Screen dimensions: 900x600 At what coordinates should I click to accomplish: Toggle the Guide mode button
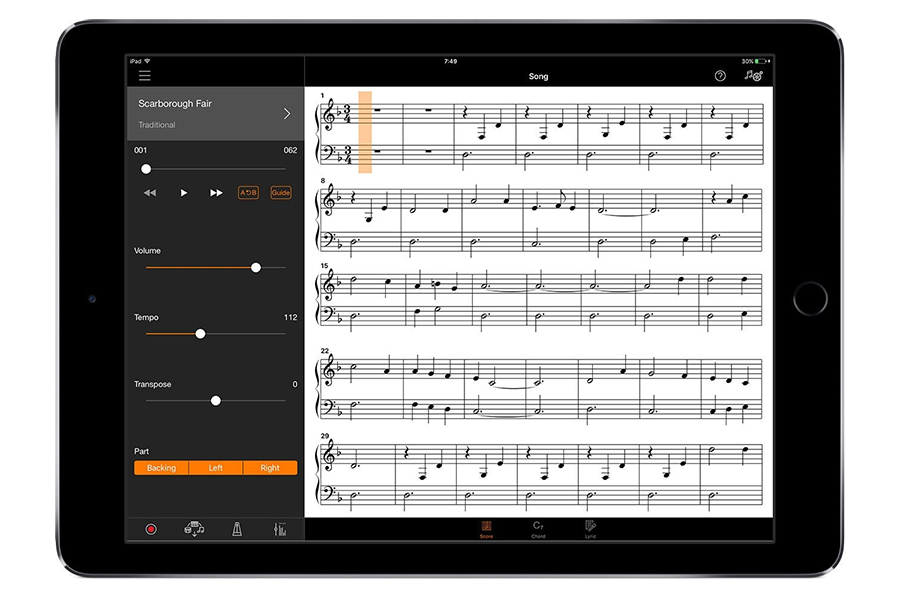tap(281, 193)
